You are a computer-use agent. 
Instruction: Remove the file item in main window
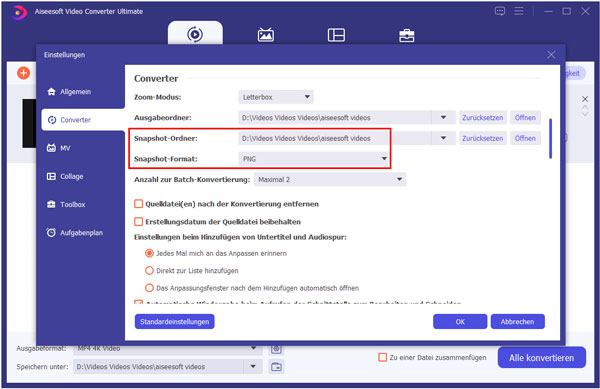tap(585, 99)
